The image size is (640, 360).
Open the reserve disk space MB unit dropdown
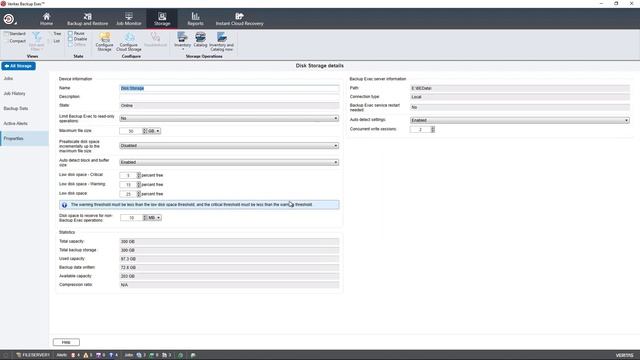154,218
